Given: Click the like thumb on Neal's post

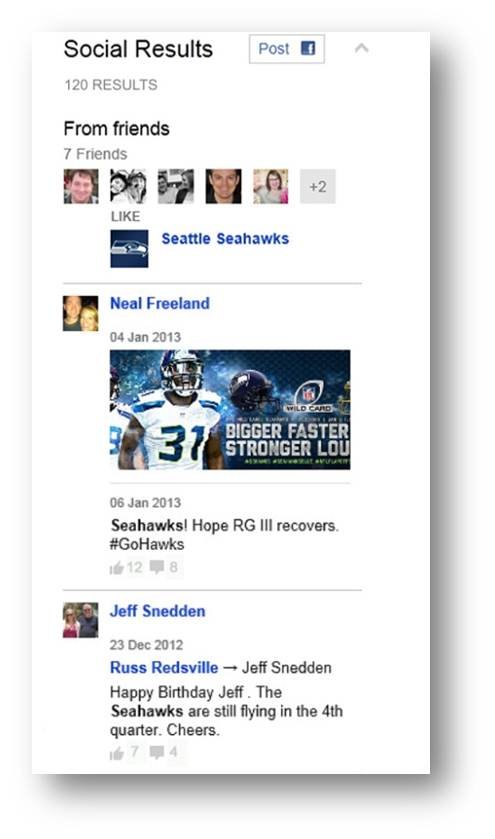Looking at the screenshot, I should click(117, 568).
